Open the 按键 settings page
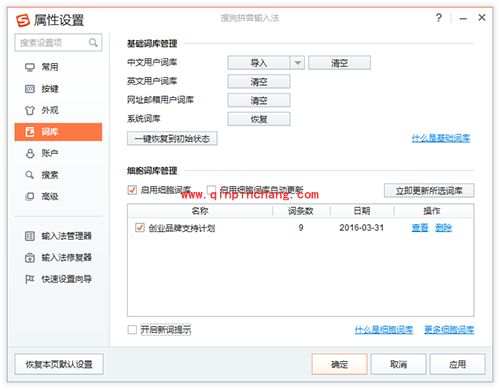Viewport: 500px width, 389px height. pyautogui.click(x=58, y=89)
